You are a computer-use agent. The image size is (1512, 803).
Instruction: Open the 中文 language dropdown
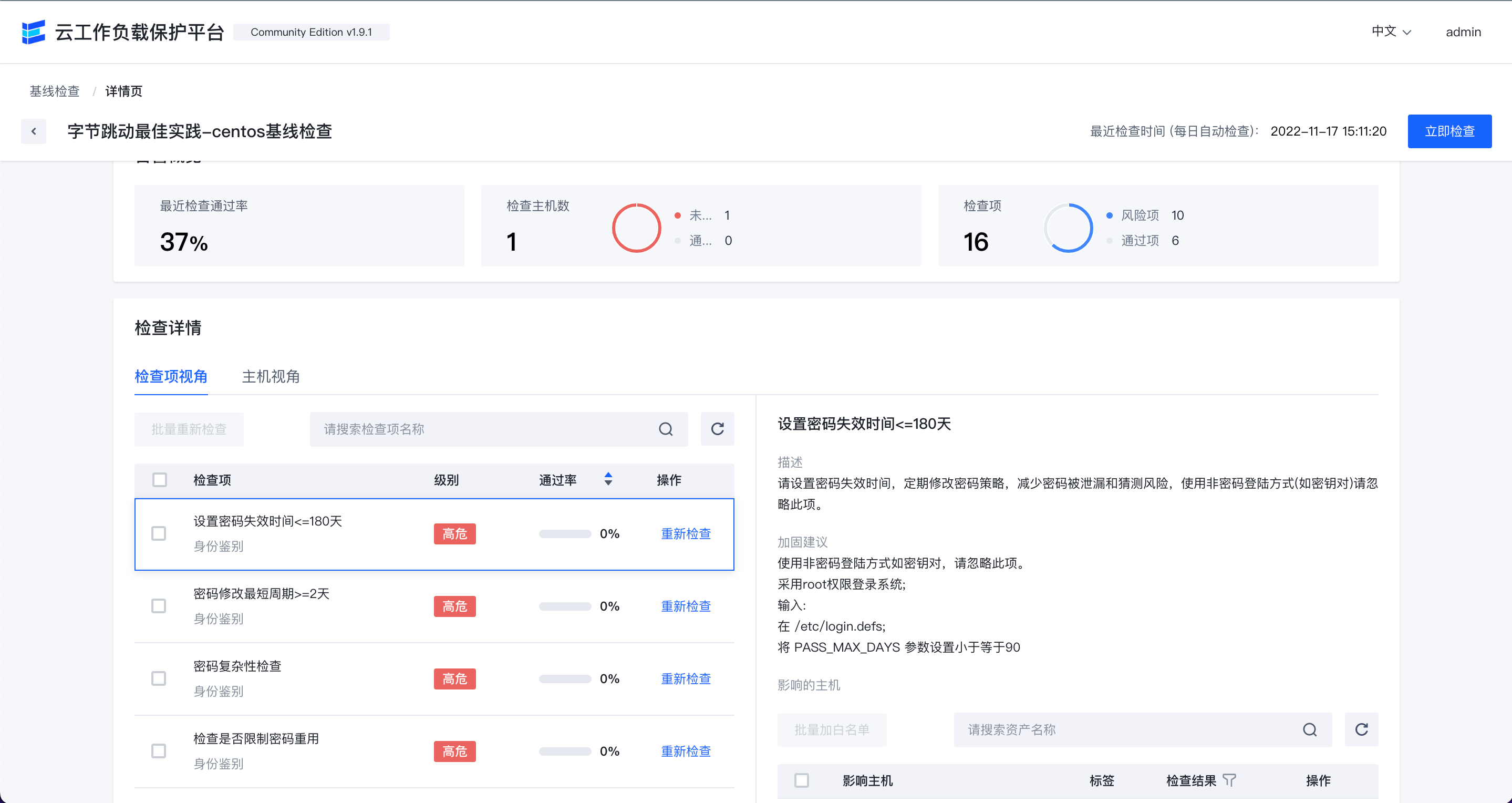(1391, 32)
